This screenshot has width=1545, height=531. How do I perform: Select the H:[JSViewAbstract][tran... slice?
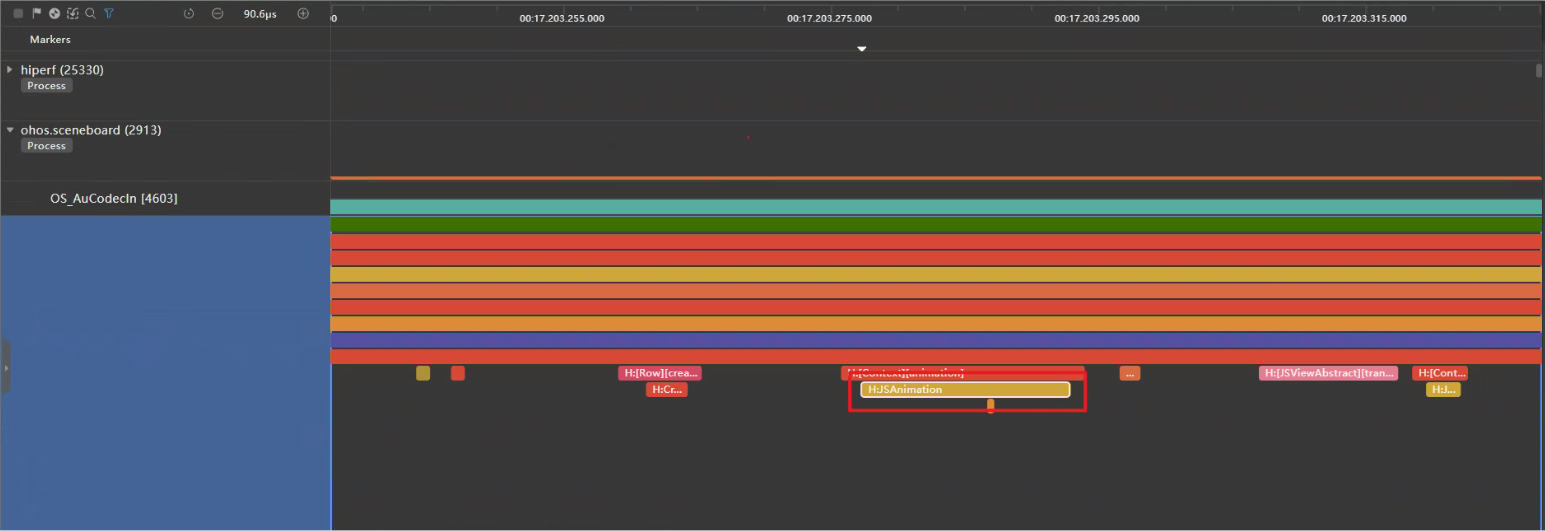(x=1328, y=373)
